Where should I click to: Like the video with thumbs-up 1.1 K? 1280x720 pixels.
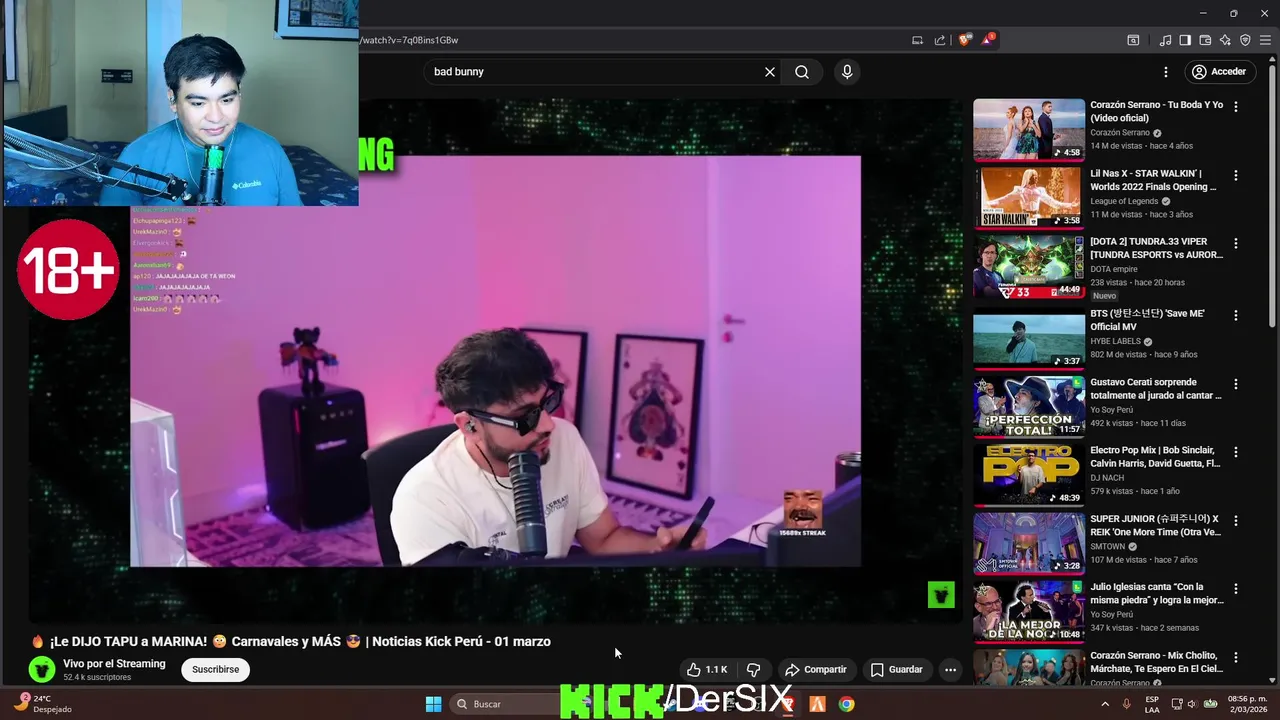(x=706, y=670)
